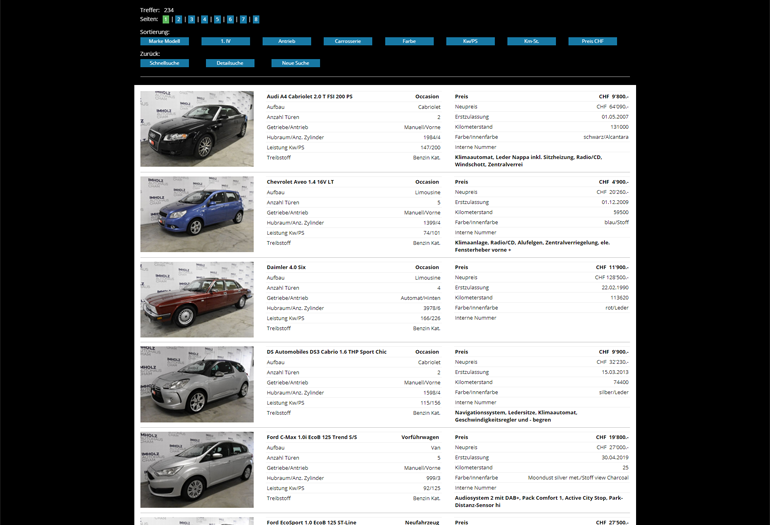Click Vorführwagen label on Ford C-Max

pos(420,437)
